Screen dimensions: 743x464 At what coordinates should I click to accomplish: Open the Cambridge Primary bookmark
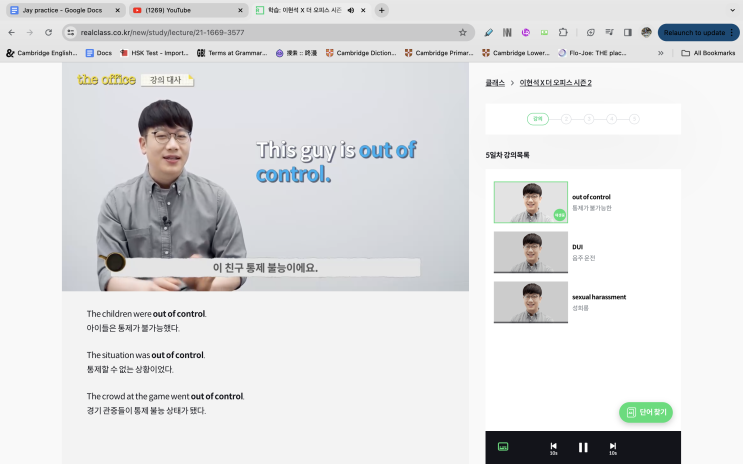(440, 53)
